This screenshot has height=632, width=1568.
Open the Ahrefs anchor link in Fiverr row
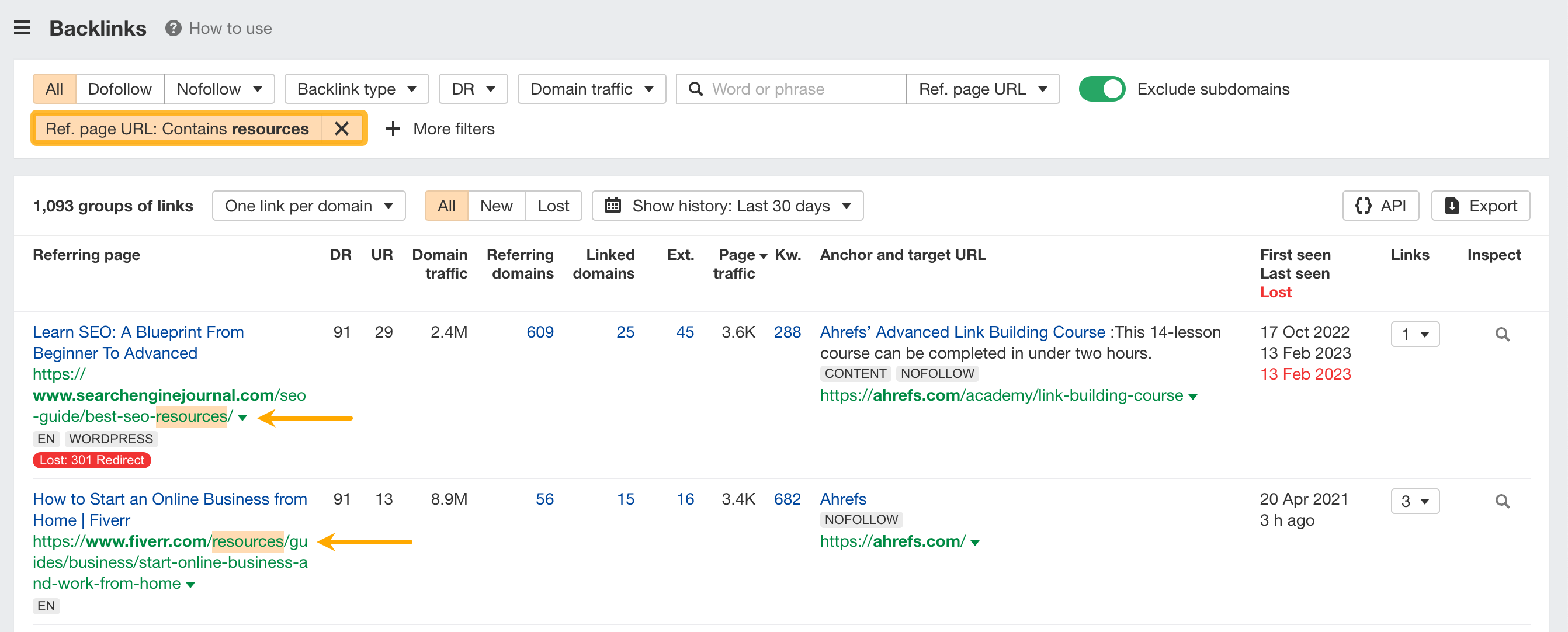coord(843,499)
